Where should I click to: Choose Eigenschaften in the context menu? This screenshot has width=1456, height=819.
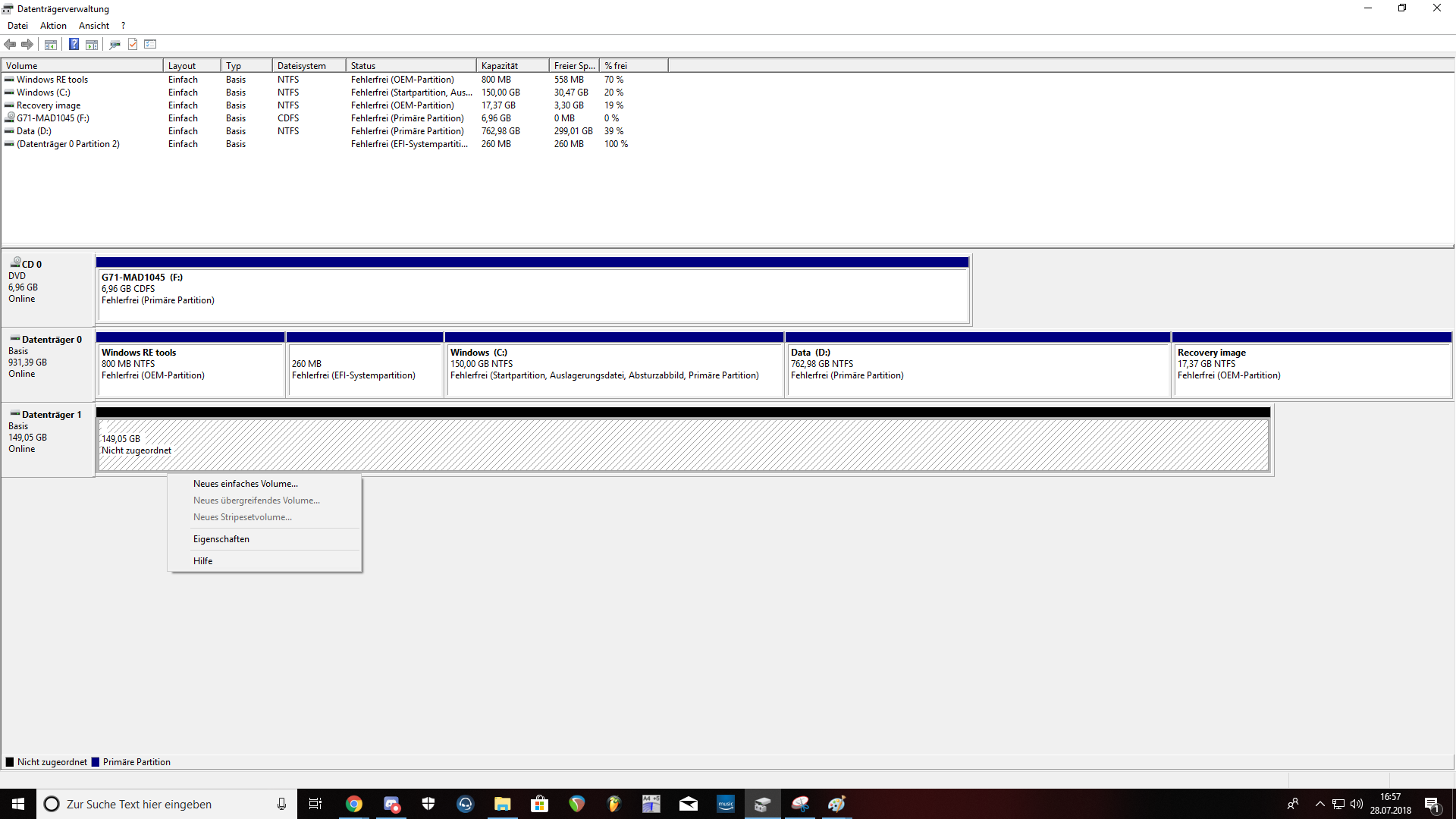(x=221, y=539)
